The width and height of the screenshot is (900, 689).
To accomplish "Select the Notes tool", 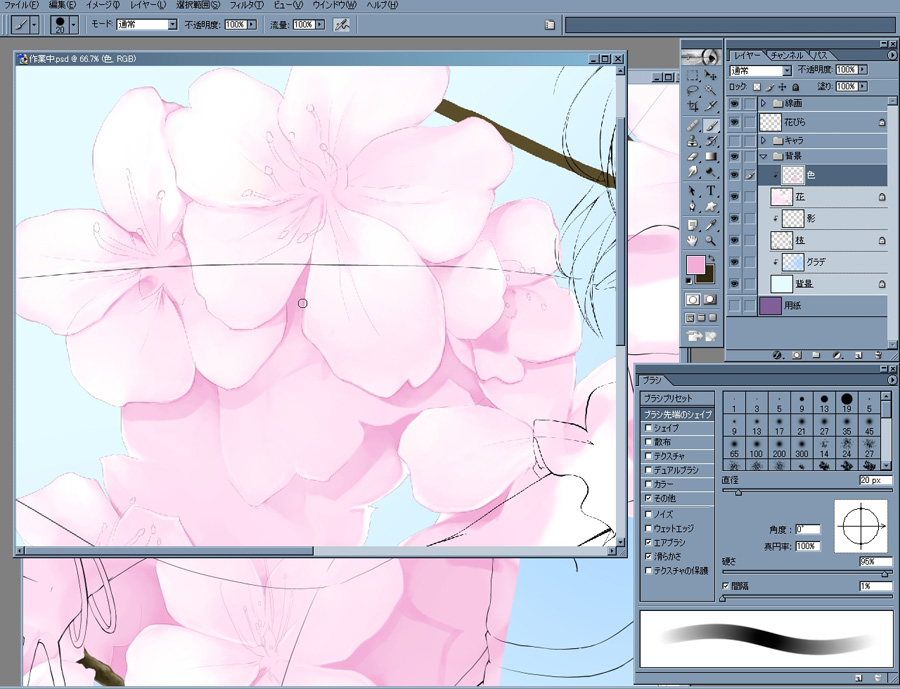I will coord(693,226).
